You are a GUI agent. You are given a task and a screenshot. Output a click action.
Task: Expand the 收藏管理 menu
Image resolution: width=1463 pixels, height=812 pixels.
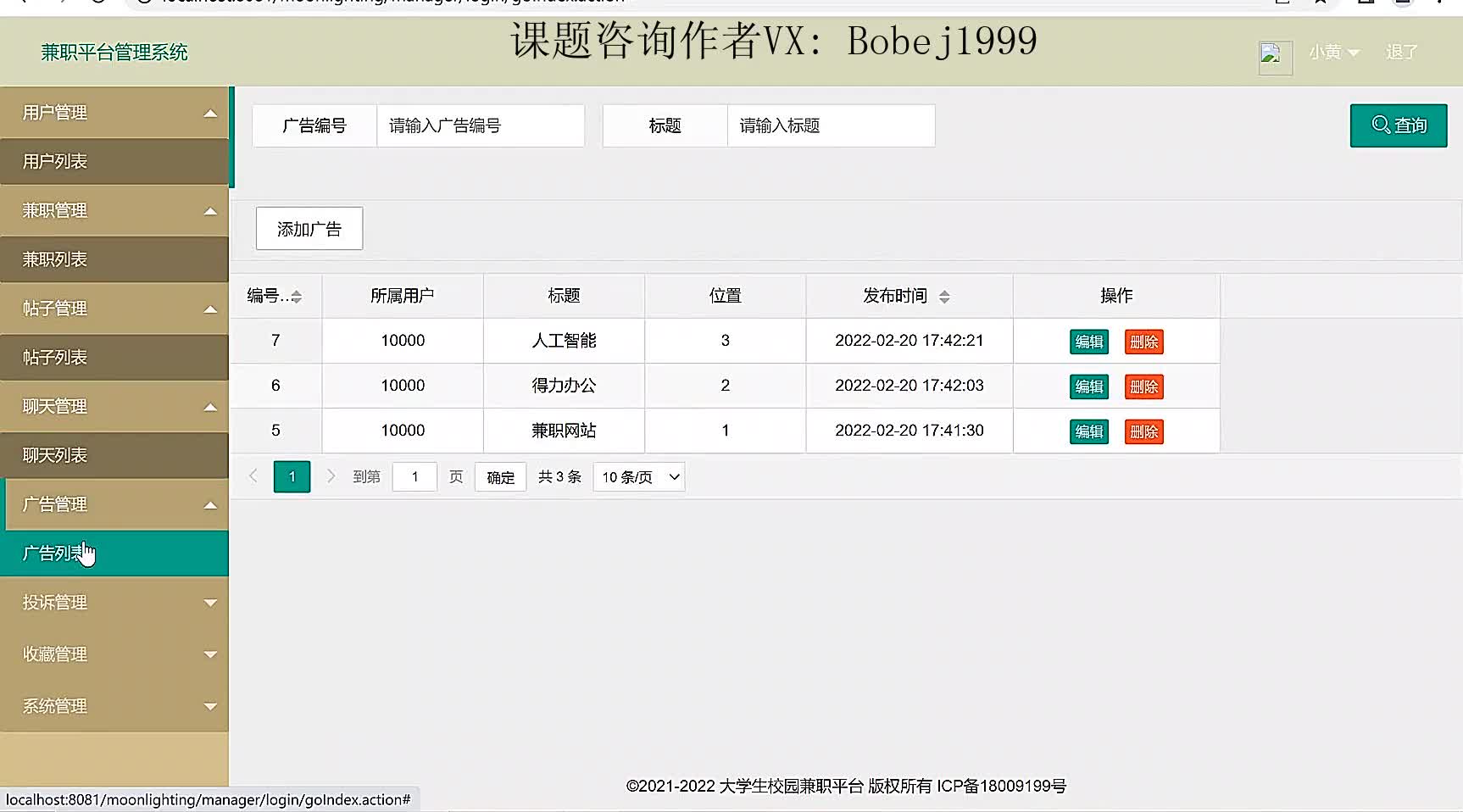114,654
